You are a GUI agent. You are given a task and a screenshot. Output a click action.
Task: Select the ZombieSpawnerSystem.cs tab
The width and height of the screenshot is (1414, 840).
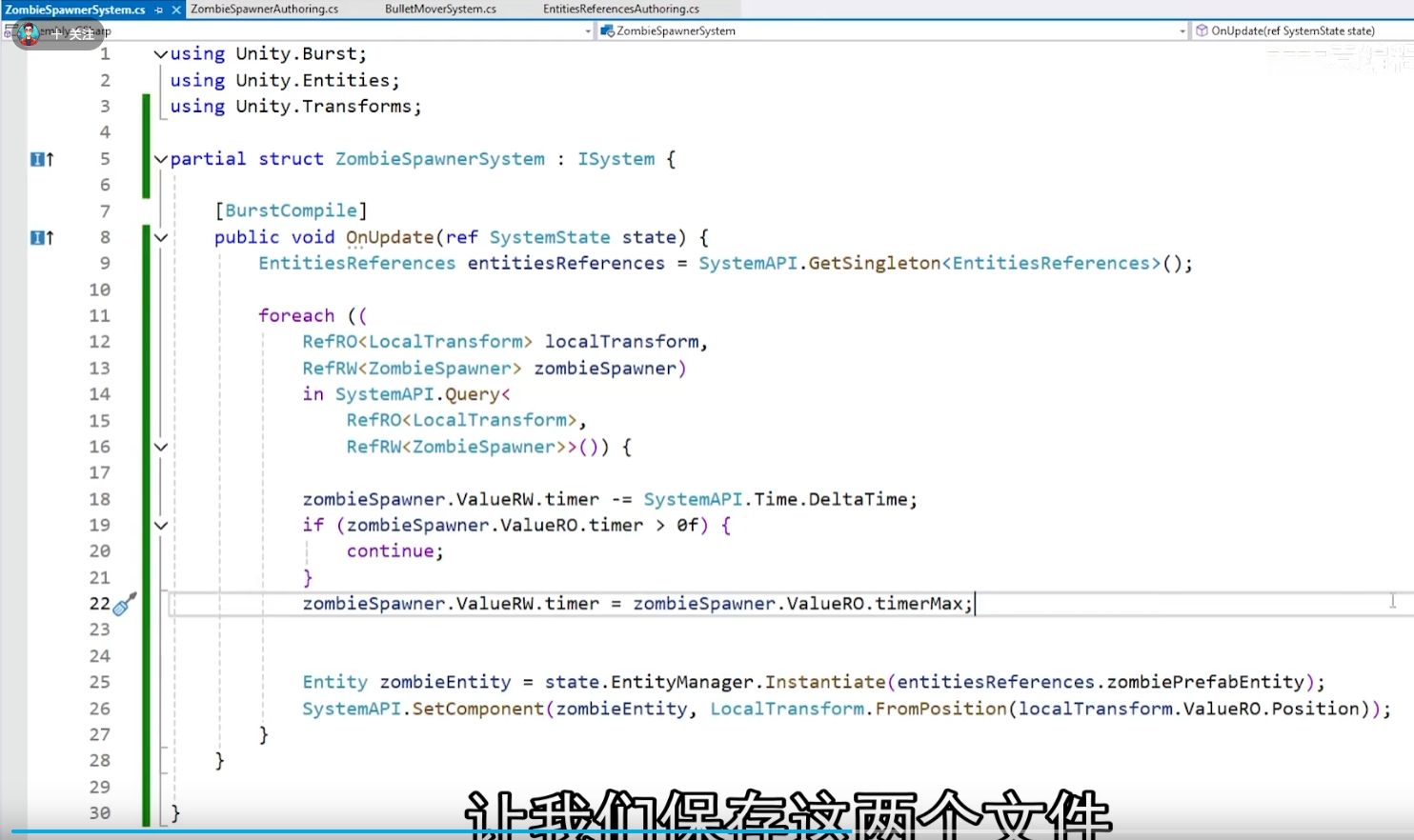point(75,10)
